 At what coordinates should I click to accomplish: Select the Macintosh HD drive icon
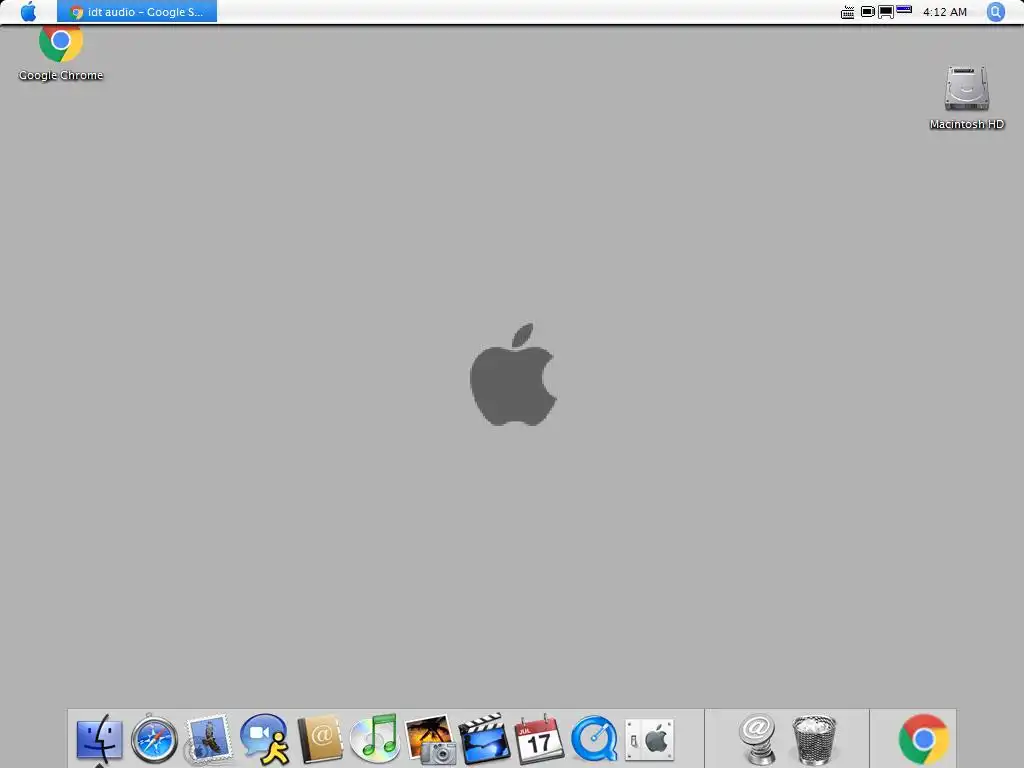(967, 98)
